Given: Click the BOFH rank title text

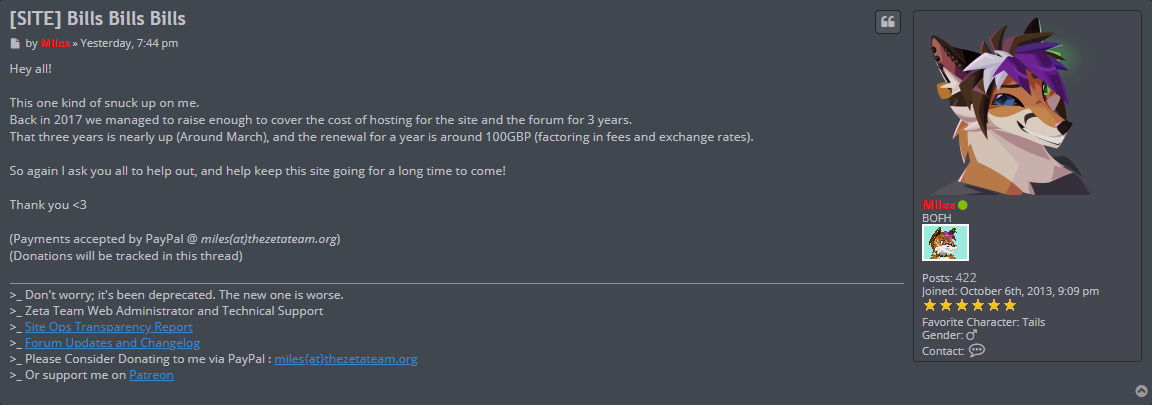Looking at the screenshot, I should [x=937, y=217].
